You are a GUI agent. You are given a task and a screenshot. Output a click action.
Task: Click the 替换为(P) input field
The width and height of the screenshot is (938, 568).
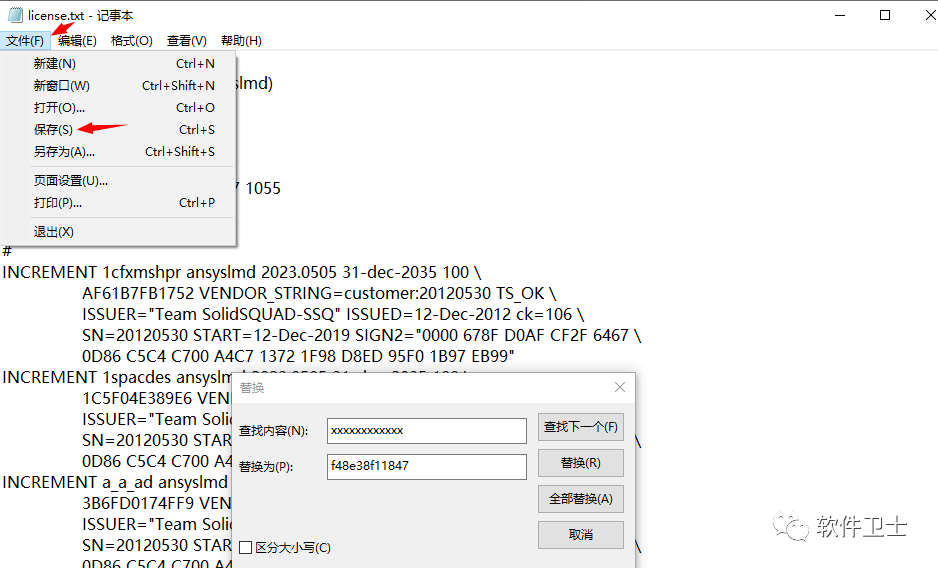[427, 466]
